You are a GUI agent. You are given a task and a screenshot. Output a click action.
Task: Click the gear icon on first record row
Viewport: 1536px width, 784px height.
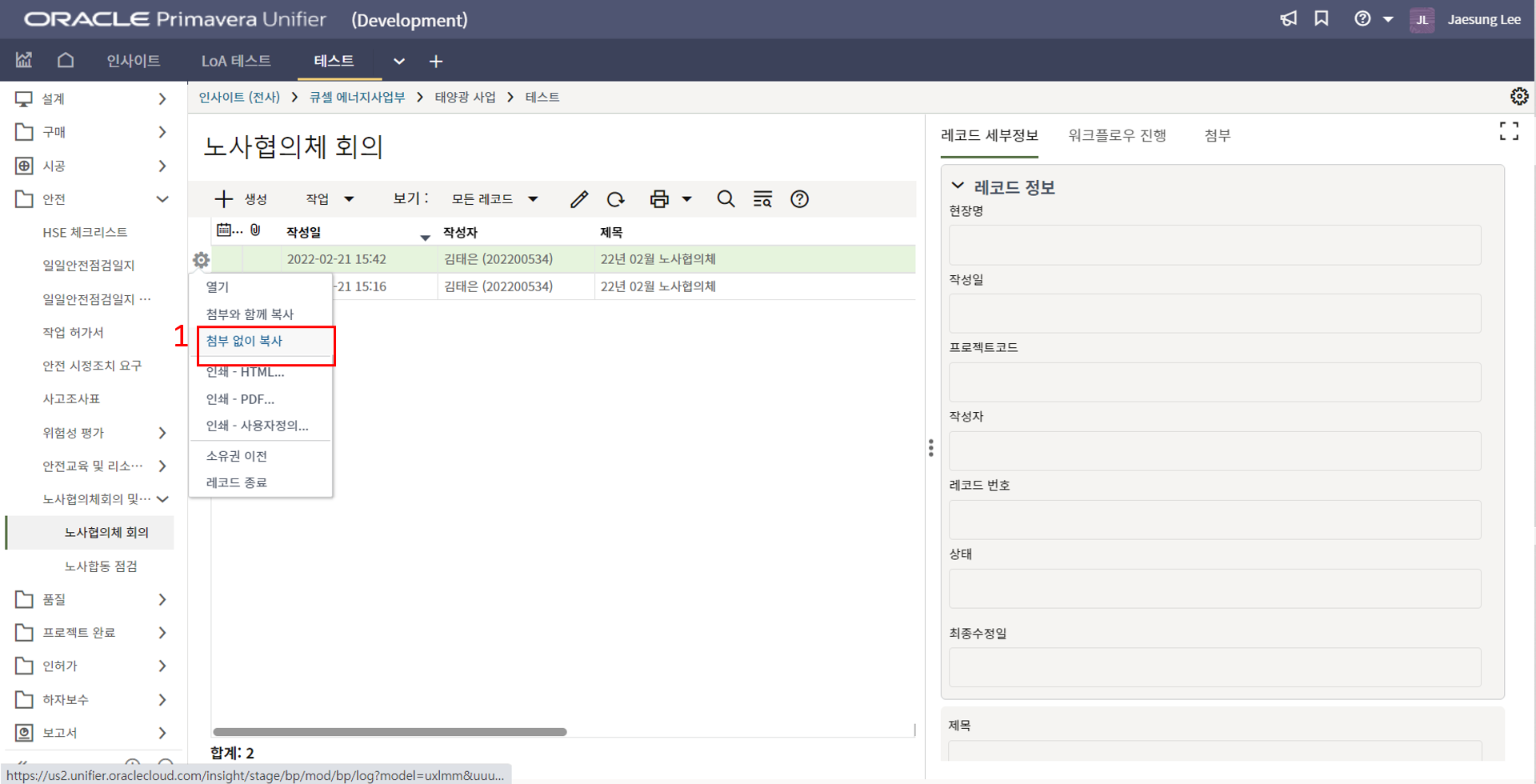tap(201, 260)
